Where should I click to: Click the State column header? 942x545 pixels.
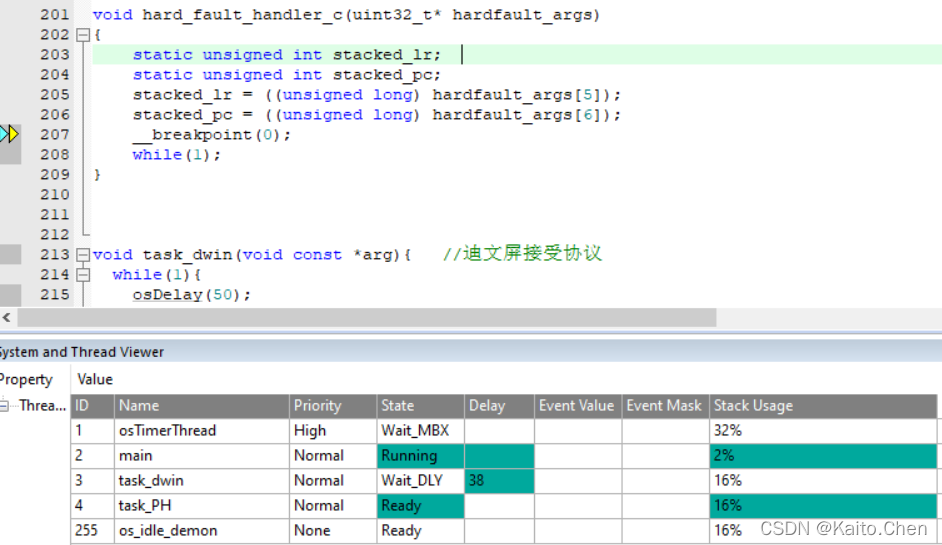coord(421,406)
